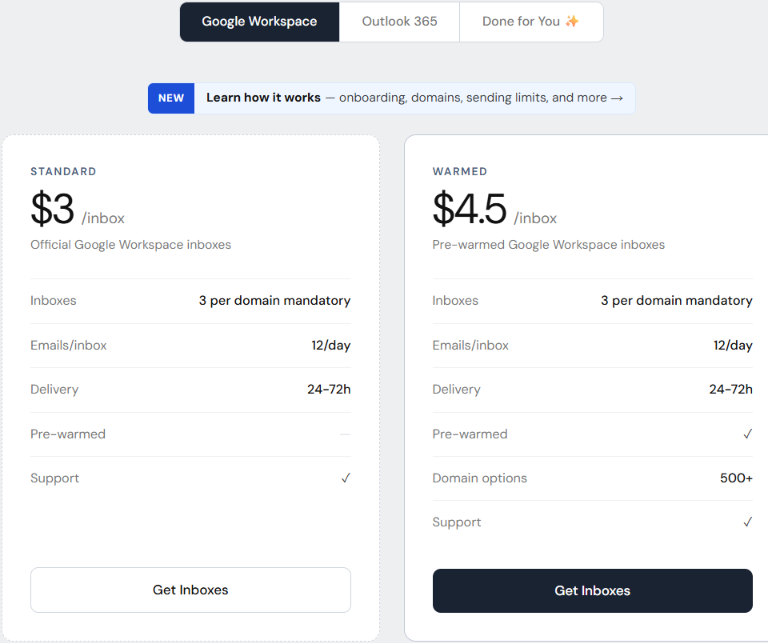This screenshot has width=768, height=643.
Task: Click the sparkle icon on Done for You
Action: [x=572, y=21]
